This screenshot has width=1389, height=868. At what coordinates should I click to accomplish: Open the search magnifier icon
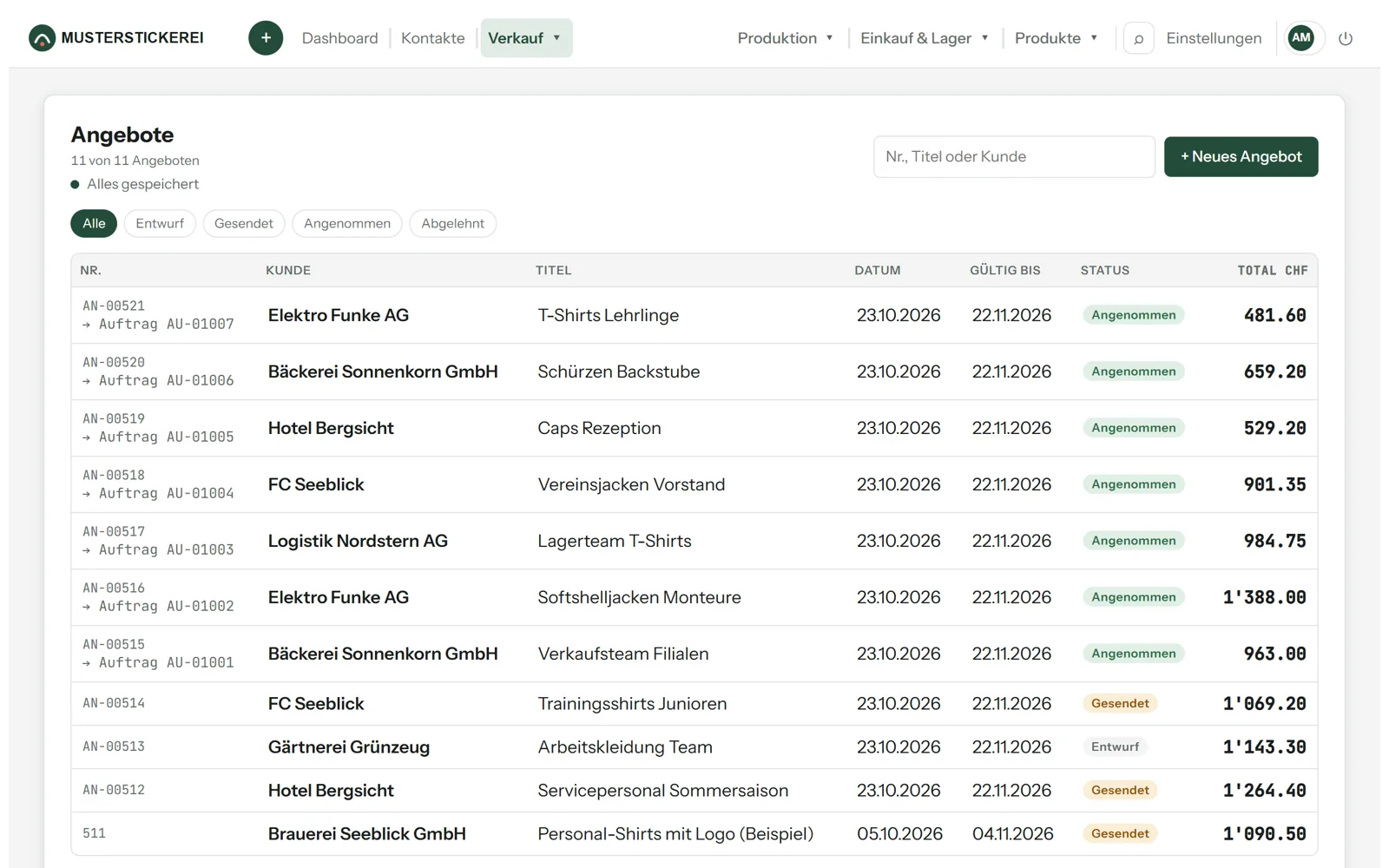pos(1138,38)
